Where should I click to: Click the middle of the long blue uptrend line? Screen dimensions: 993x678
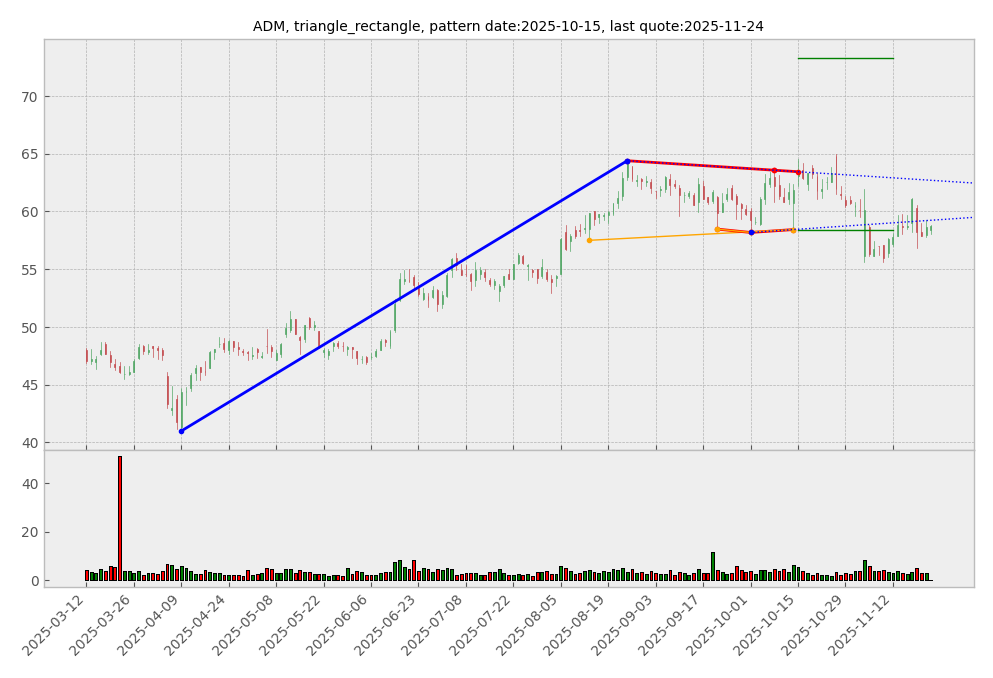[x=404, y=296]
